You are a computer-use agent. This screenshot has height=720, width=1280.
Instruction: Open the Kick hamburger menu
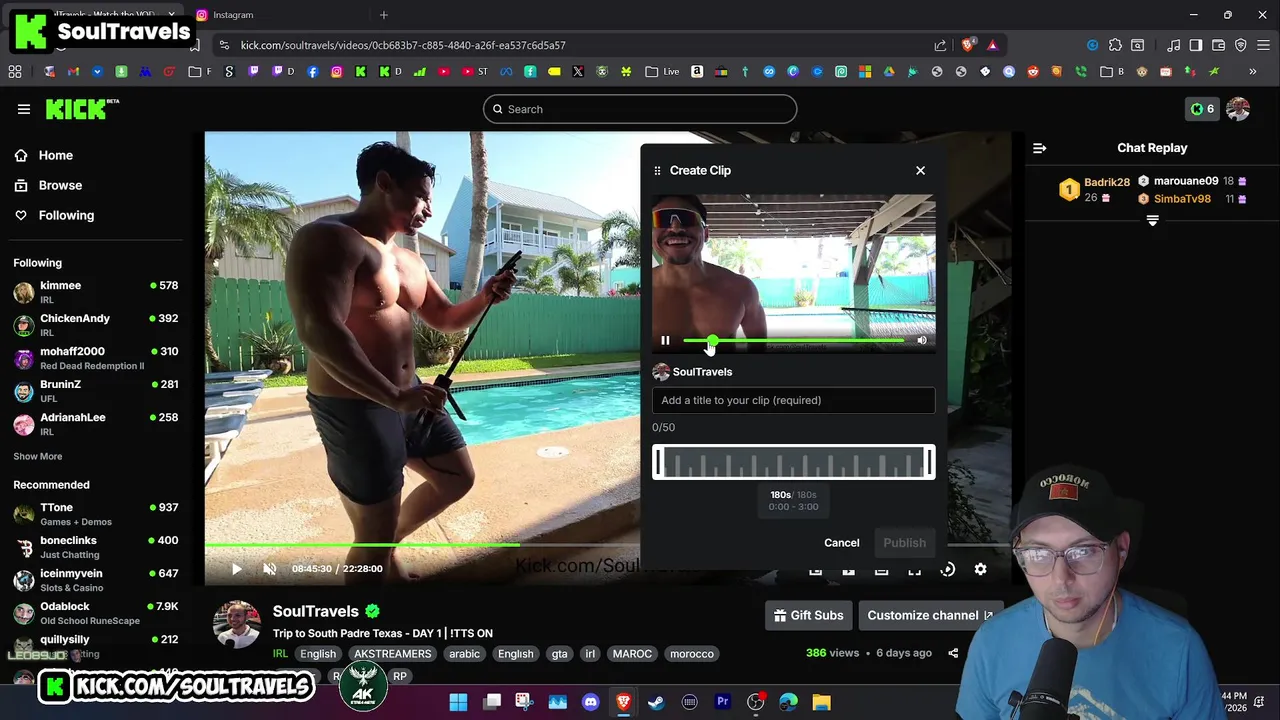point(24,109)
